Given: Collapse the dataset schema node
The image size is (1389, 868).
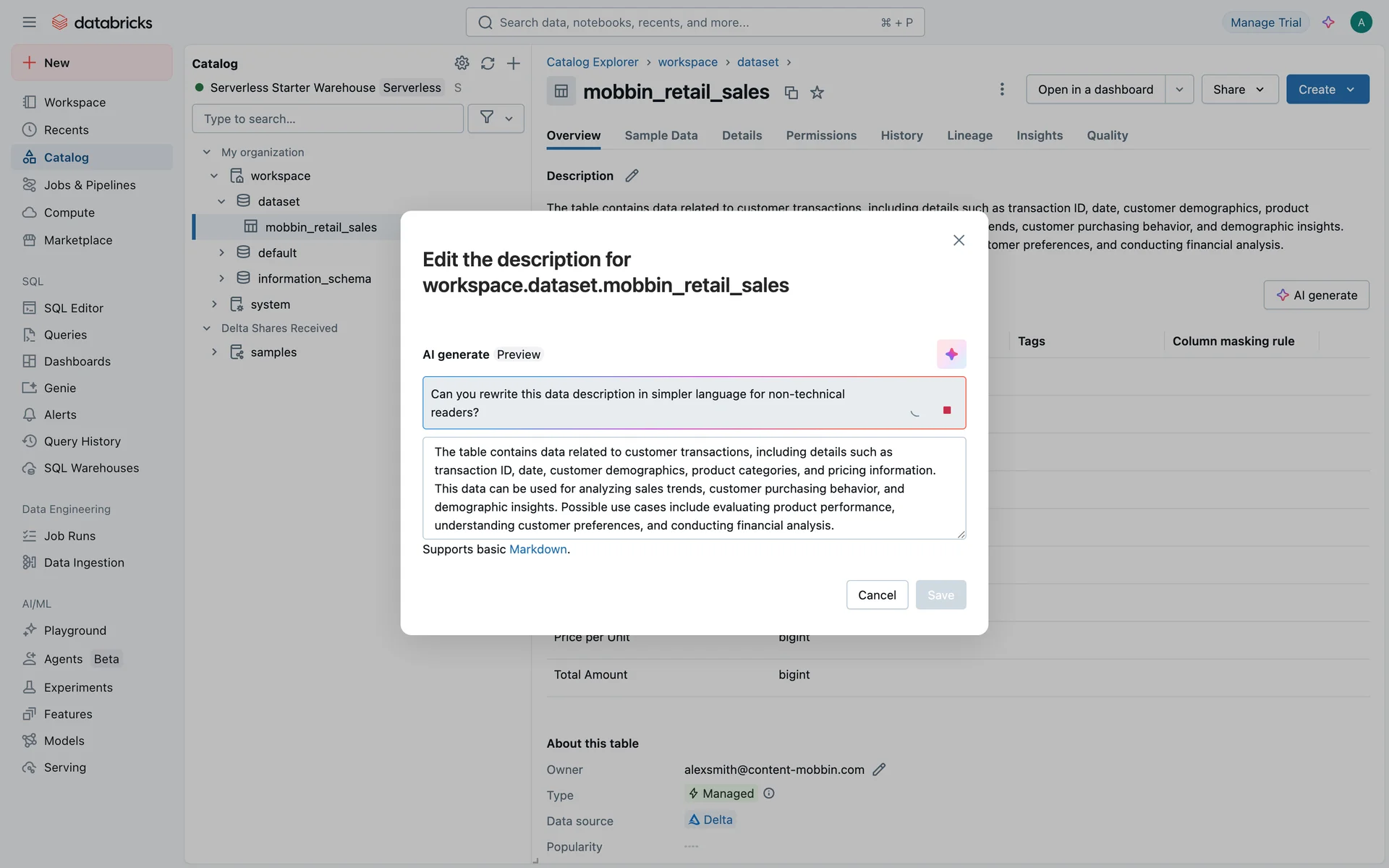Looking at the screenshot, I should 221,201.
